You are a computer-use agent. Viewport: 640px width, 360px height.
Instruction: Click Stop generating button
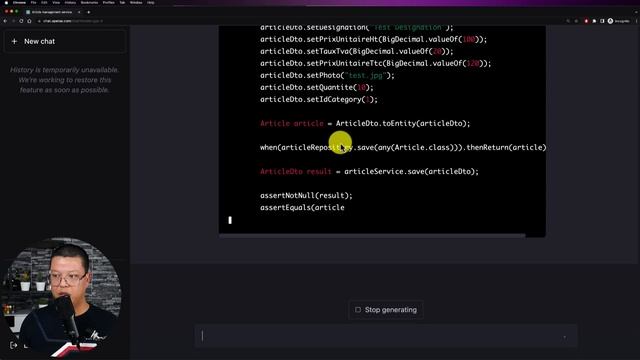point(386,310)
